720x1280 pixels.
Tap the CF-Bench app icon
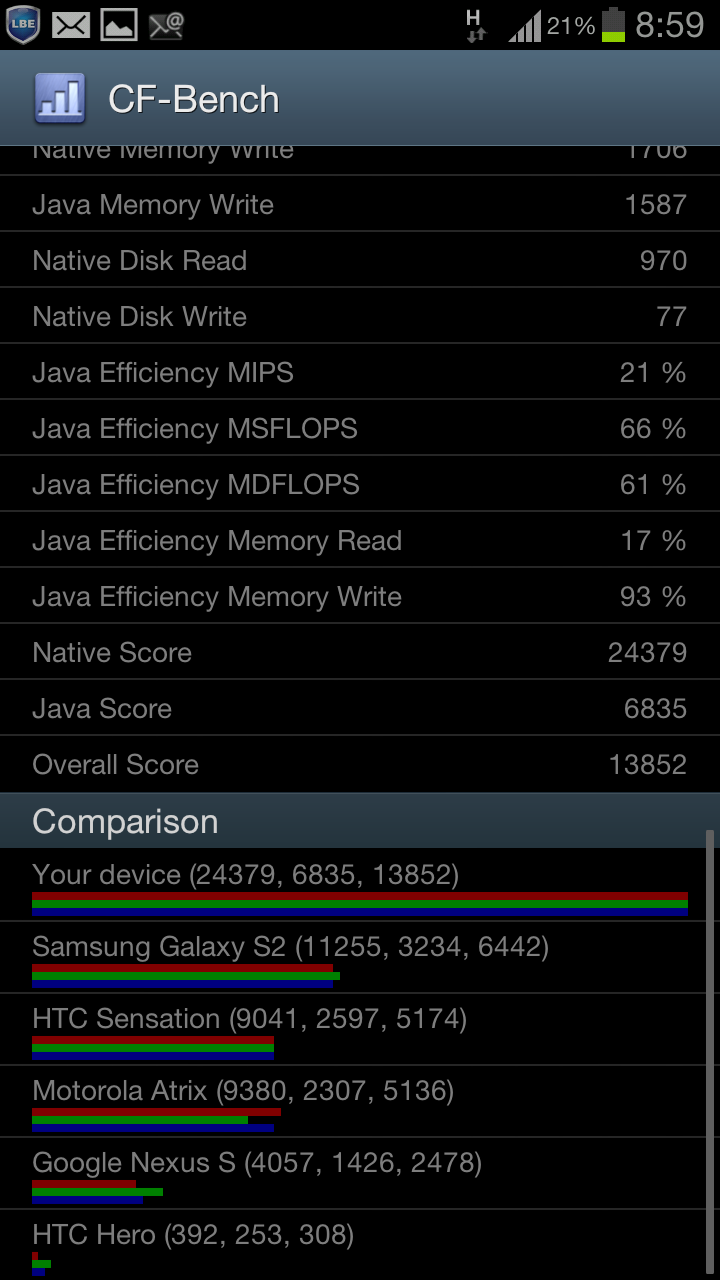60,98
